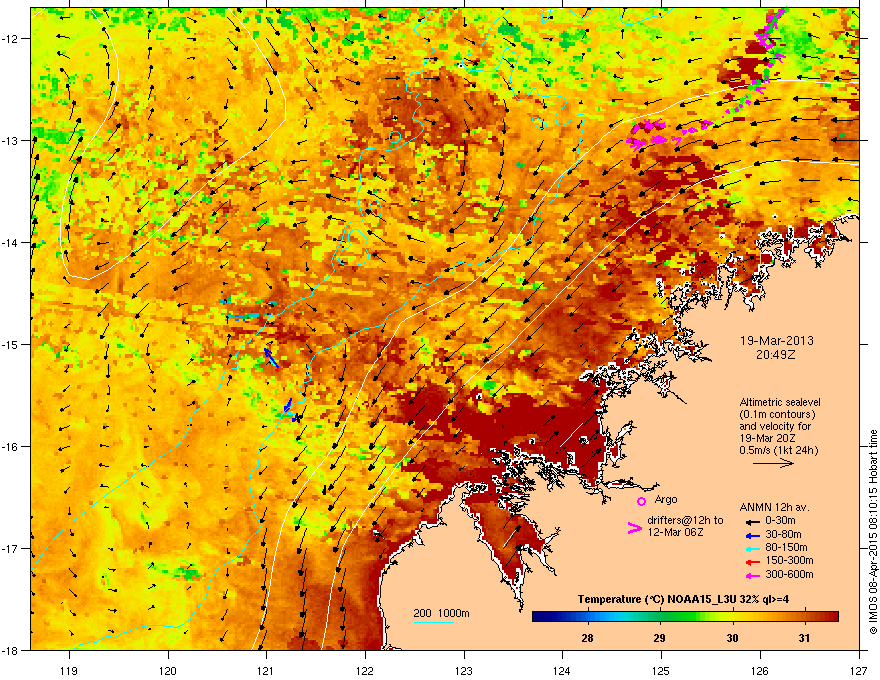Click the '19-Mar-2013' date label
880x680 pixels.
click(x=777, y=341)
